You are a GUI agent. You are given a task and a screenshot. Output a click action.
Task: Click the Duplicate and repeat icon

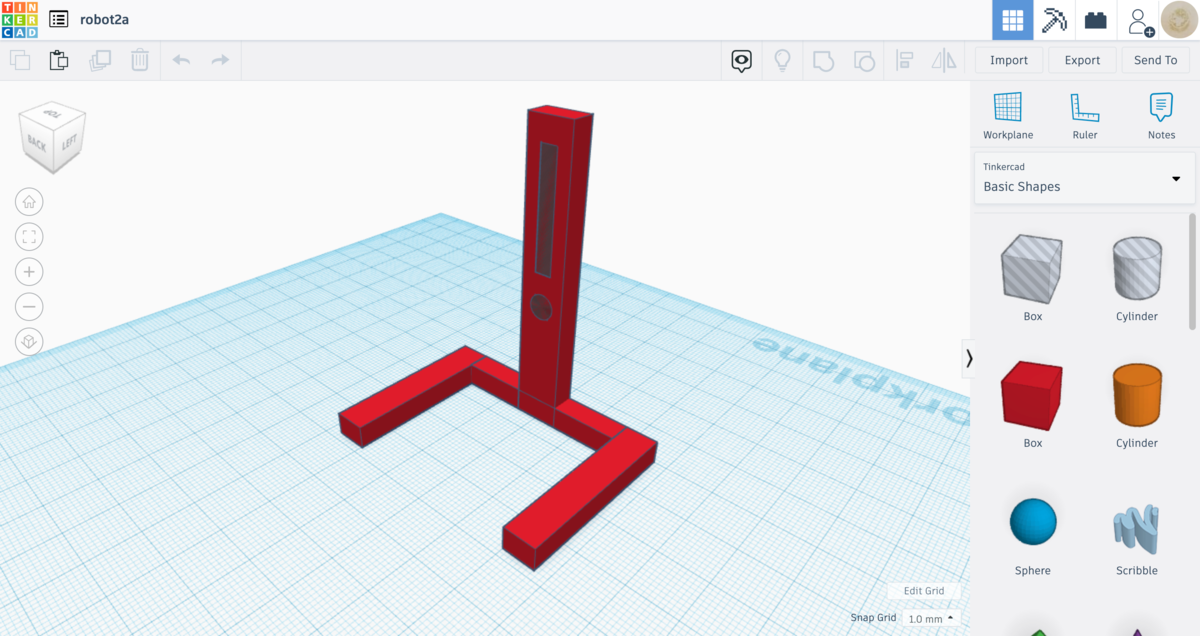click(x=100, y=60)
